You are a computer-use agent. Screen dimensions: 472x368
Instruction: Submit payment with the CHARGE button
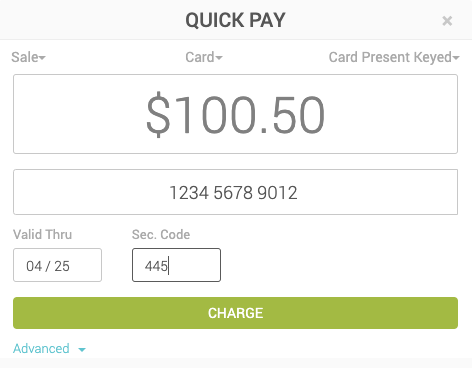coord(235,313)
